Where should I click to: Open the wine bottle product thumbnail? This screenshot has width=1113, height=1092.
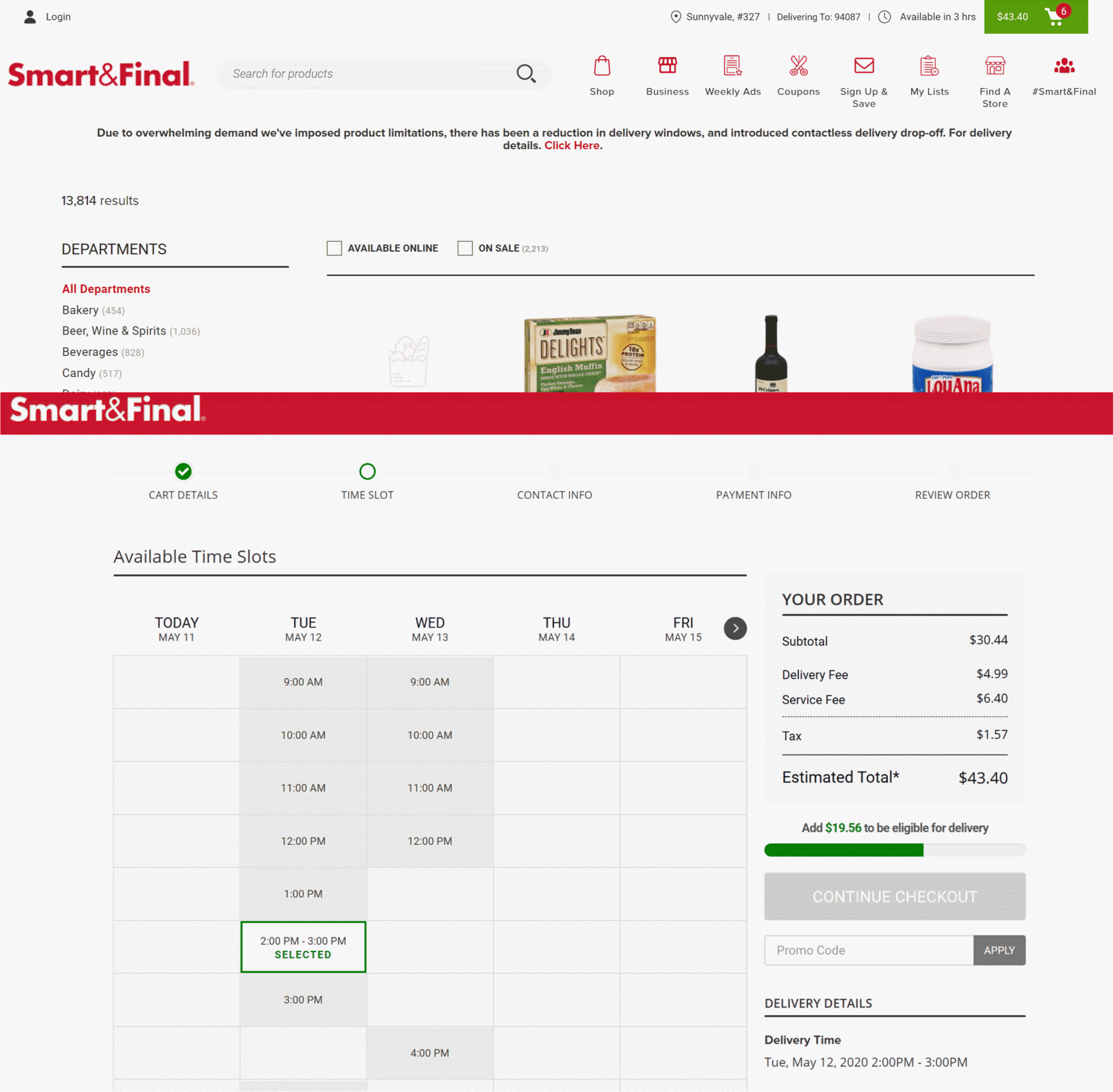click(x=771, y=353)
